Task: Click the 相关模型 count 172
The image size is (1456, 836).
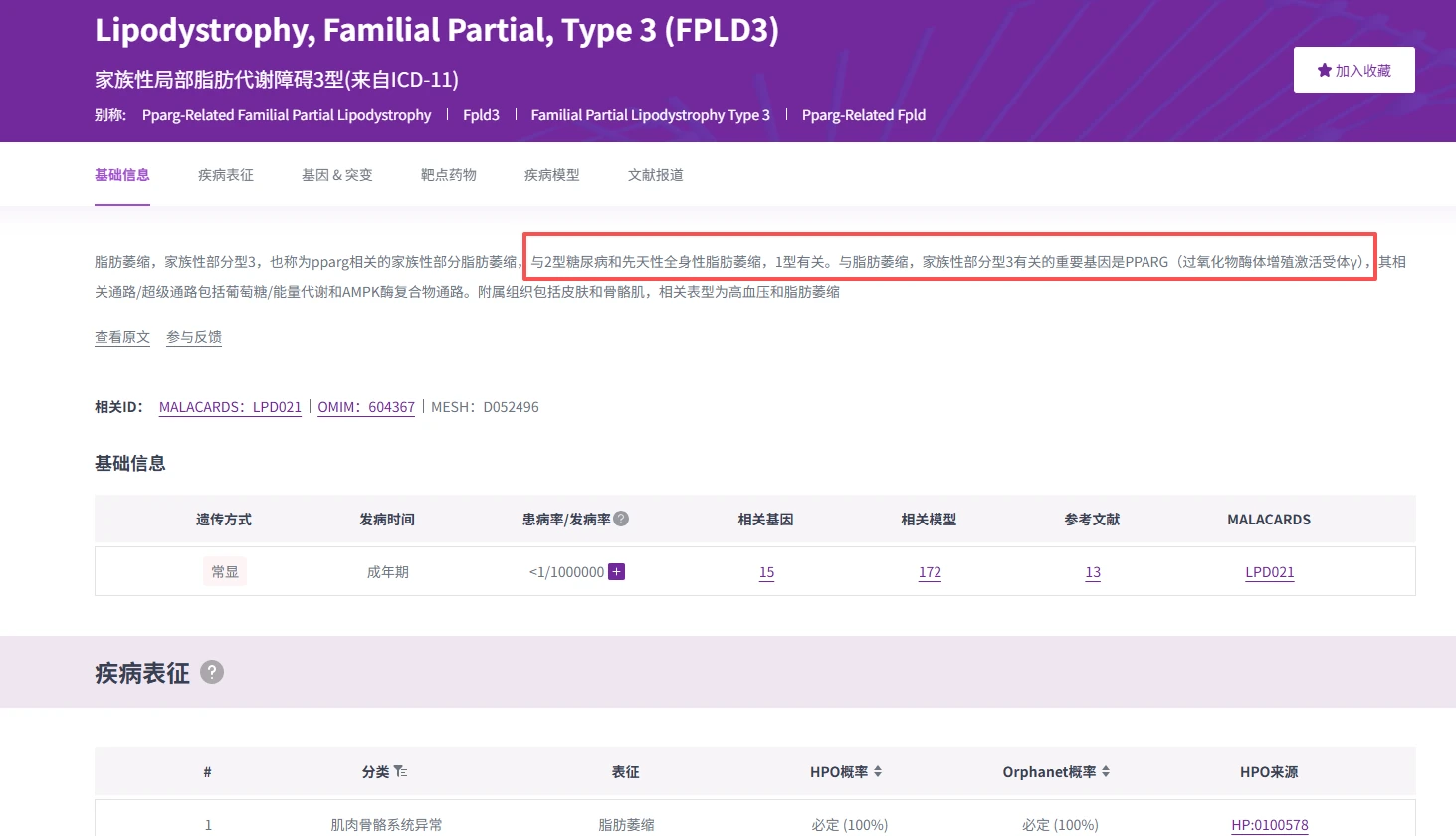Action: pyautogui.click(x=929, y=571)
